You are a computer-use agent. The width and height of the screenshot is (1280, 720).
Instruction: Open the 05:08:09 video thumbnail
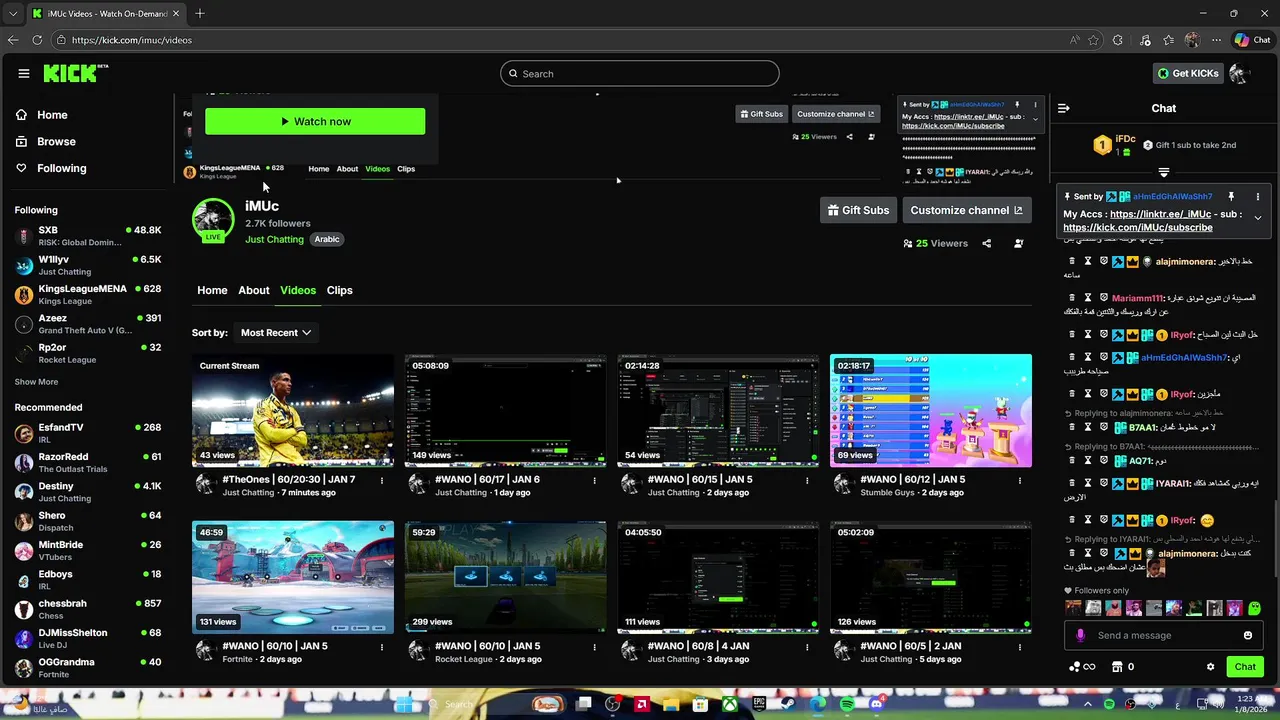[505, 410]
